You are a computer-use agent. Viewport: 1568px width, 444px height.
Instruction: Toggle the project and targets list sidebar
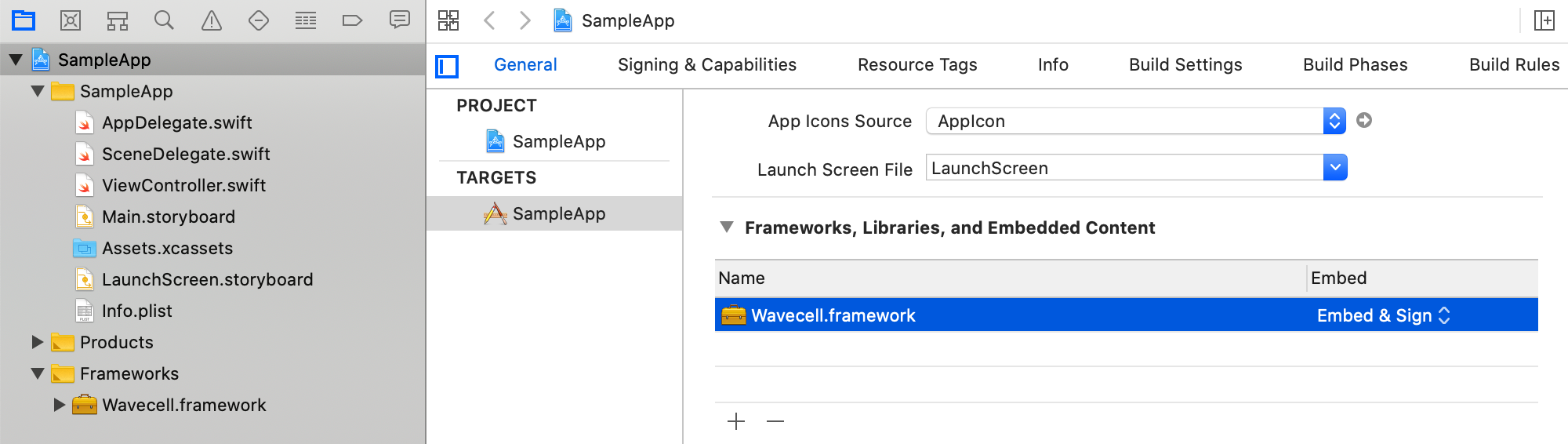[447, 66]
